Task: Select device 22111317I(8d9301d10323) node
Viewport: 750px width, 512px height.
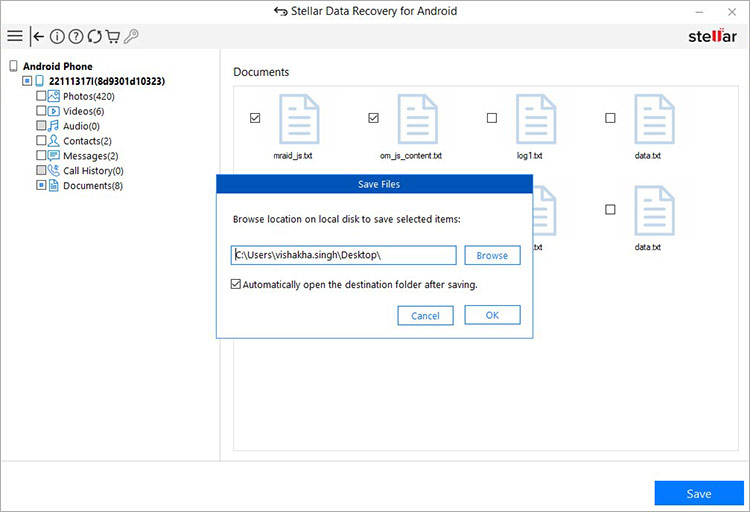Action: click(x=107, y=81)
